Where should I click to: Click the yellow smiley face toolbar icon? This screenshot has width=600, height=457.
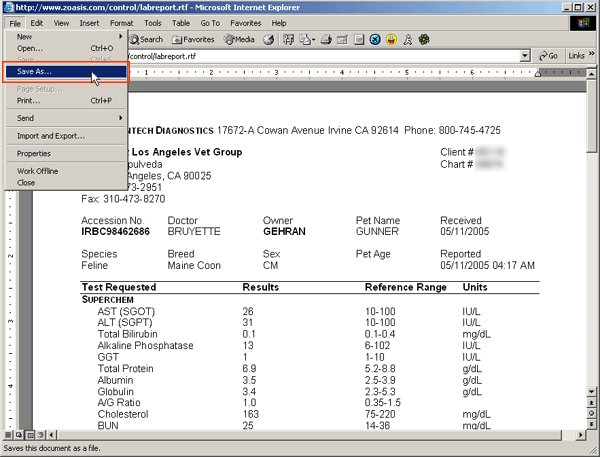pyautogui.click(x=391, y=39)
